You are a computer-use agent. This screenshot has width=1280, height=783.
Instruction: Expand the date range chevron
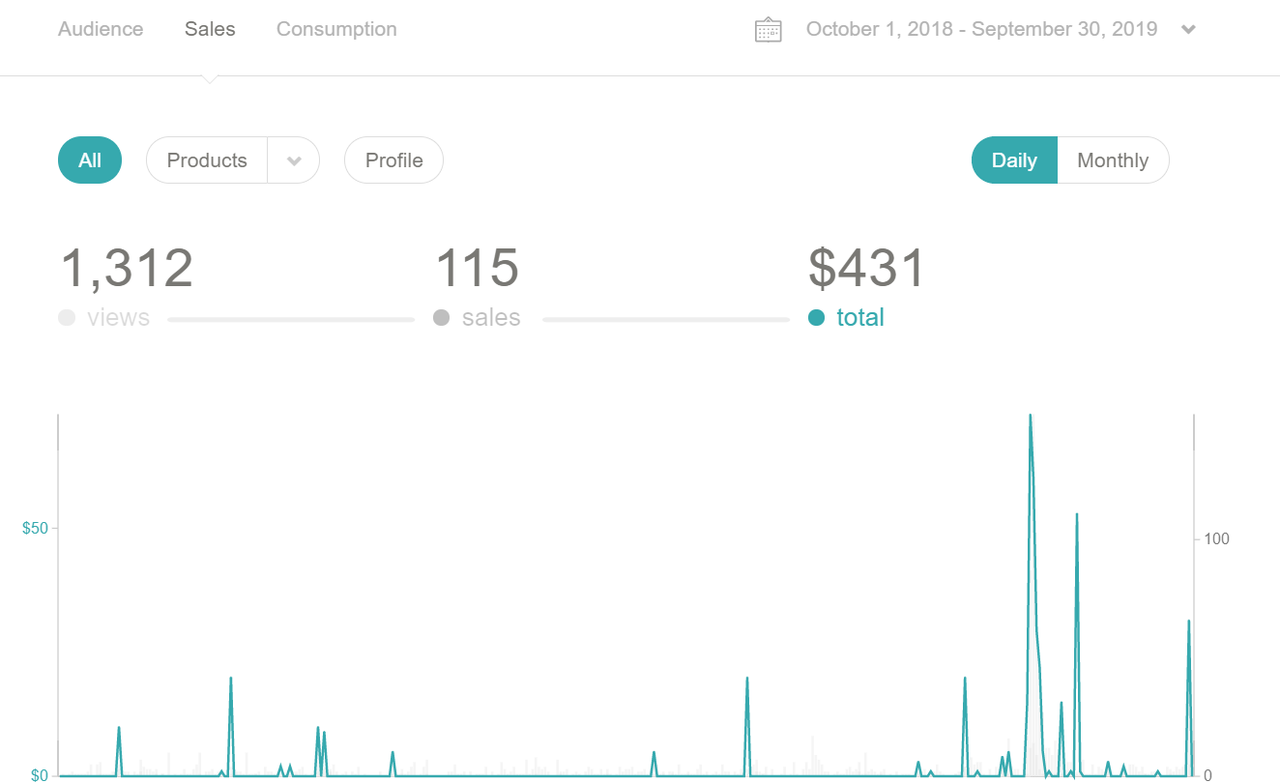[1188, 30]
